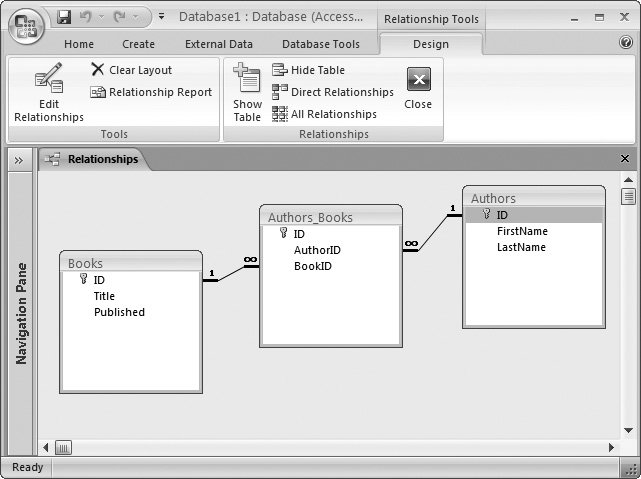Click the Show Table button

pos(247,95)
